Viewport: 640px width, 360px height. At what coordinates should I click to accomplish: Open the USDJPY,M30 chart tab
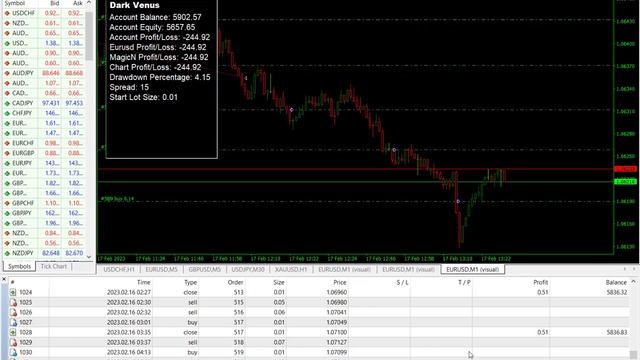click(x=248, y=269)
